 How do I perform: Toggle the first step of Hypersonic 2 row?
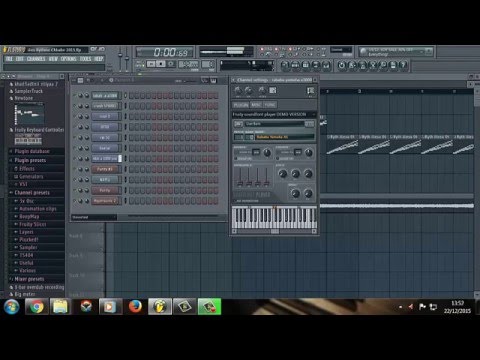point(132,201)
